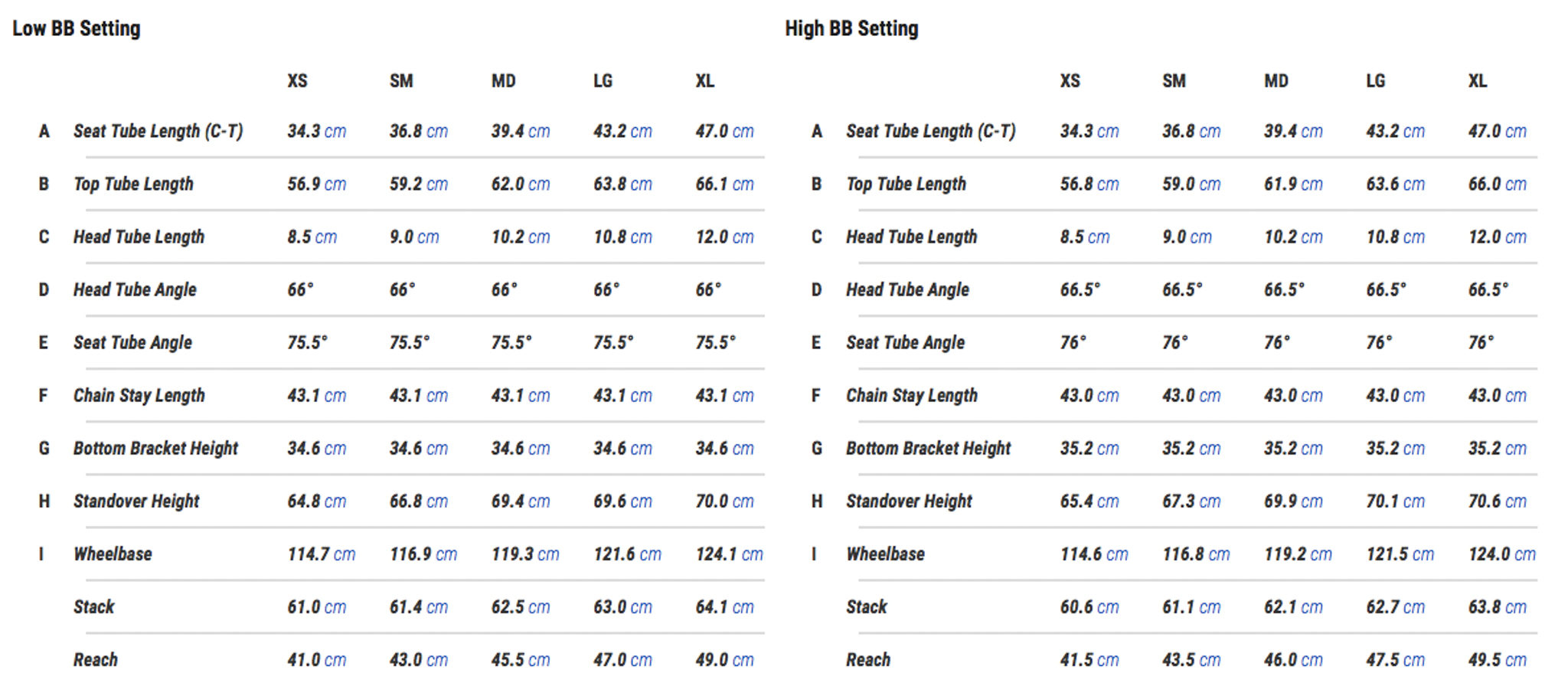Viewport: 1568px width, 686px height.
Task: Click the MD column header in Low BB table
Action: [x=503, y=81]
